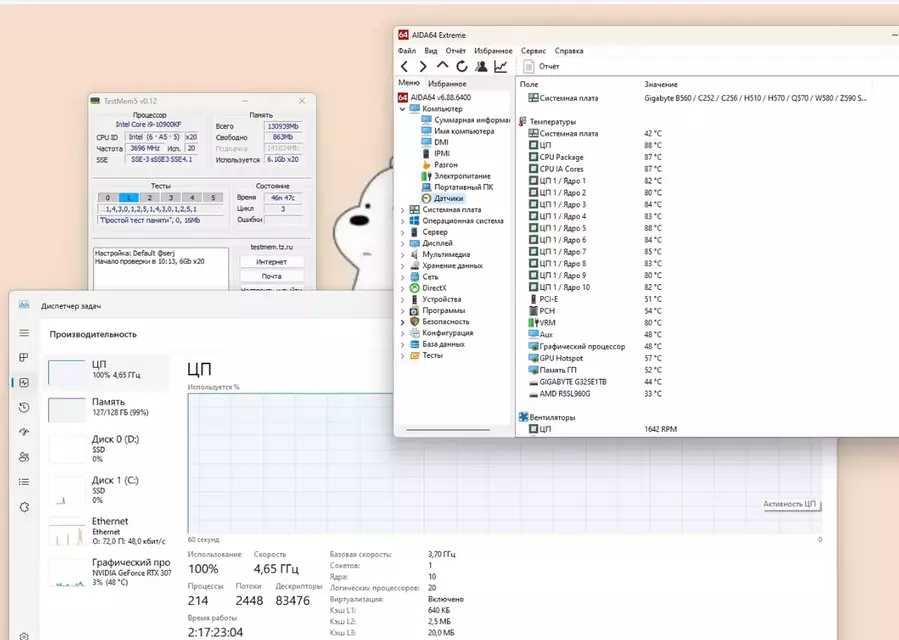899x640 pixels.
Task: Select the ЦП graph in Task Manager
Action: [107, 372]
